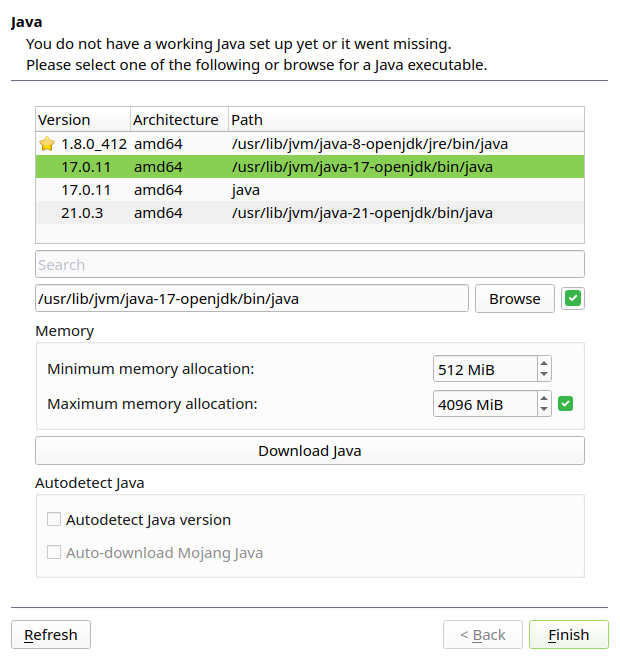
Task: Select the 17.0.11 row with path java
Action: 309,190
